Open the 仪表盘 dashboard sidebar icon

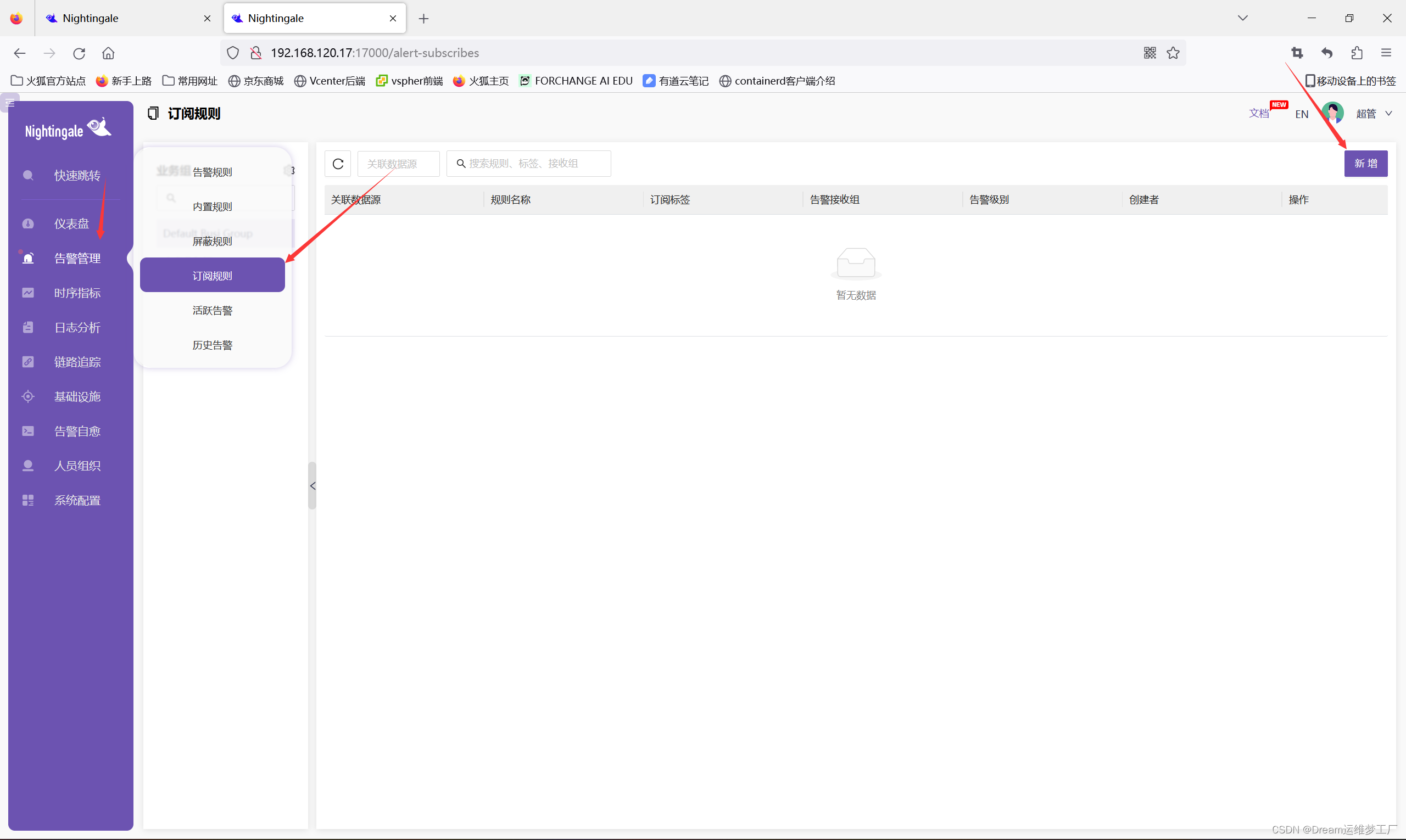click(28, 223)
